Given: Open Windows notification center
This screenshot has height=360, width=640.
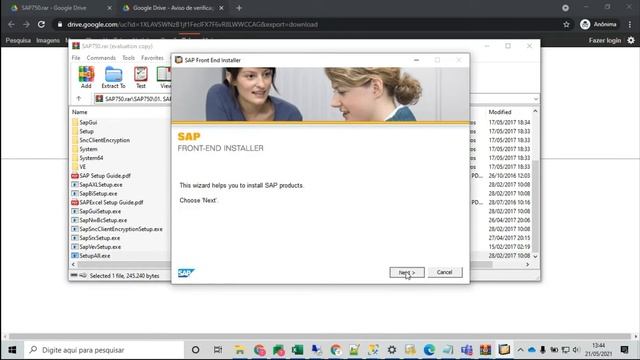Looking at the screenshot, I should coord(624,350).
